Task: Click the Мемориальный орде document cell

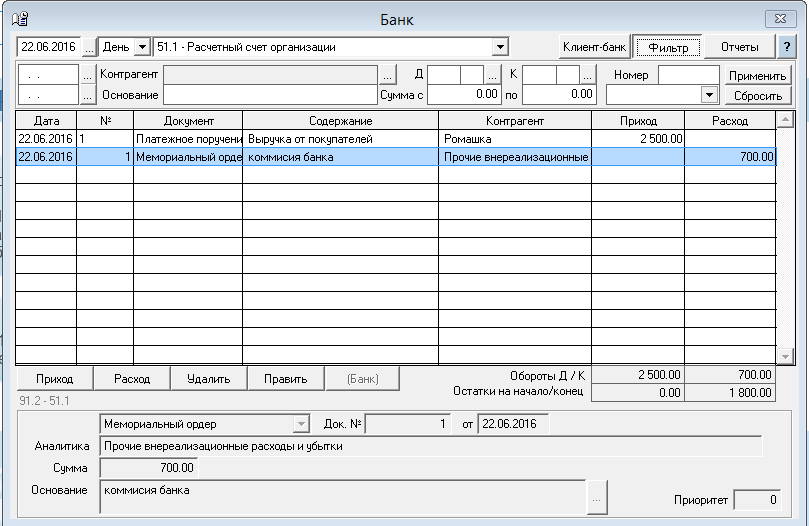Action: click(188, 157)
